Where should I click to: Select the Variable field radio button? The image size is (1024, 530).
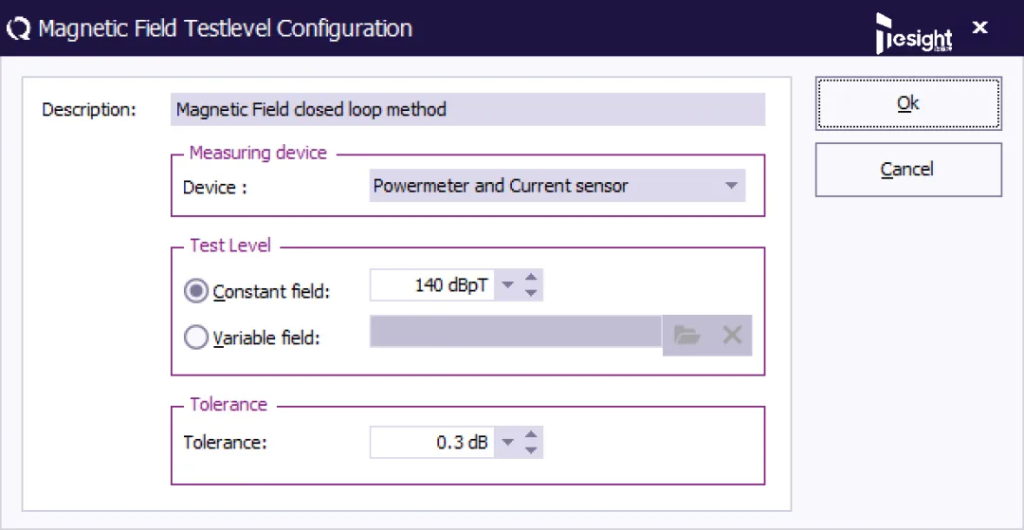(196, 337)
